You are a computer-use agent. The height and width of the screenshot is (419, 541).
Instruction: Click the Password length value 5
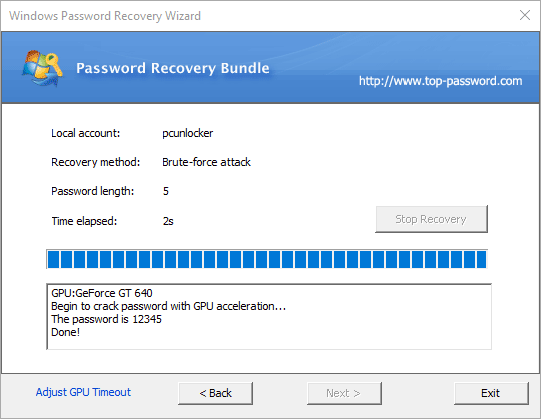166,191
